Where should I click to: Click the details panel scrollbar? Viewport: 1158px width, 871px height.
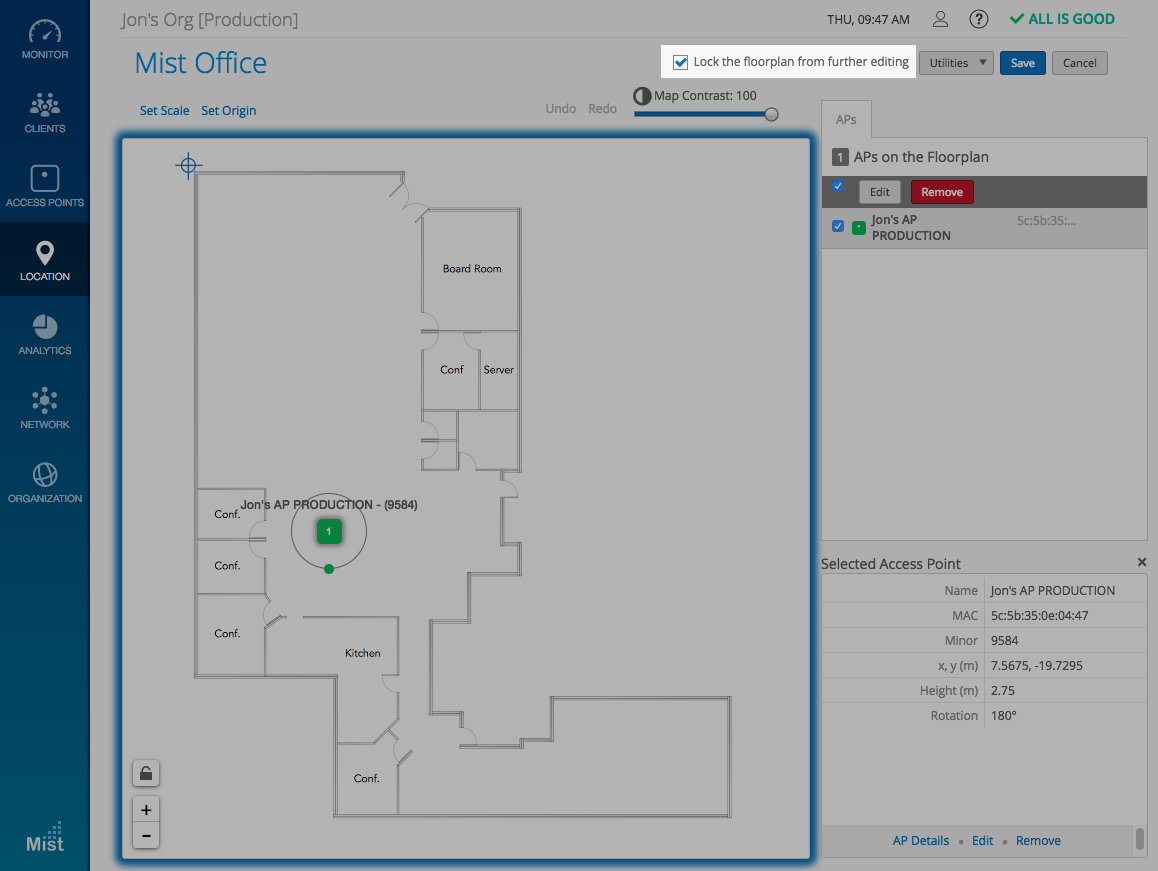pos(1140,839)
